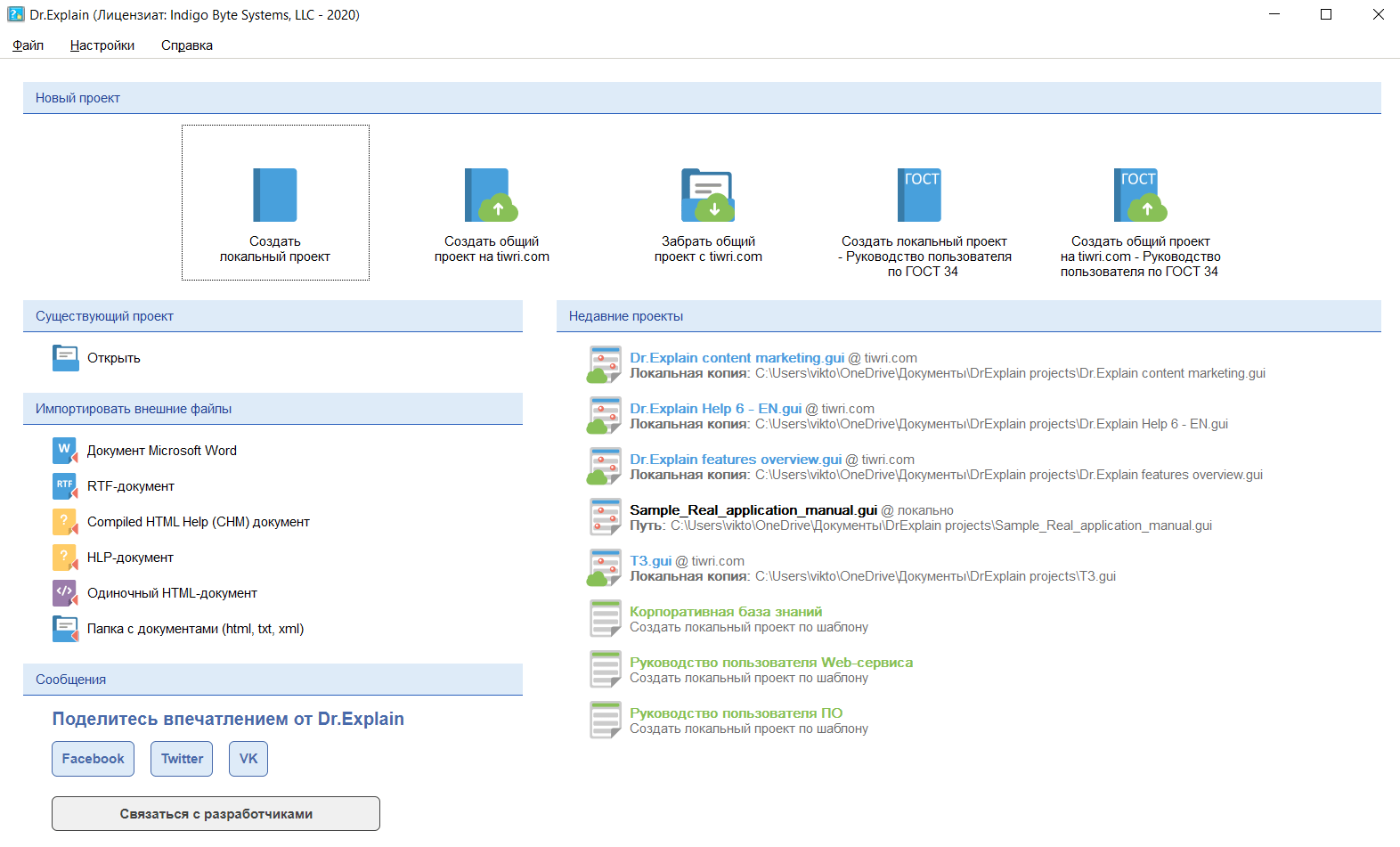Click the Открыть existing project label
Screen dimensions: 1400x847
pyautogui.click(x=114, y=358)
